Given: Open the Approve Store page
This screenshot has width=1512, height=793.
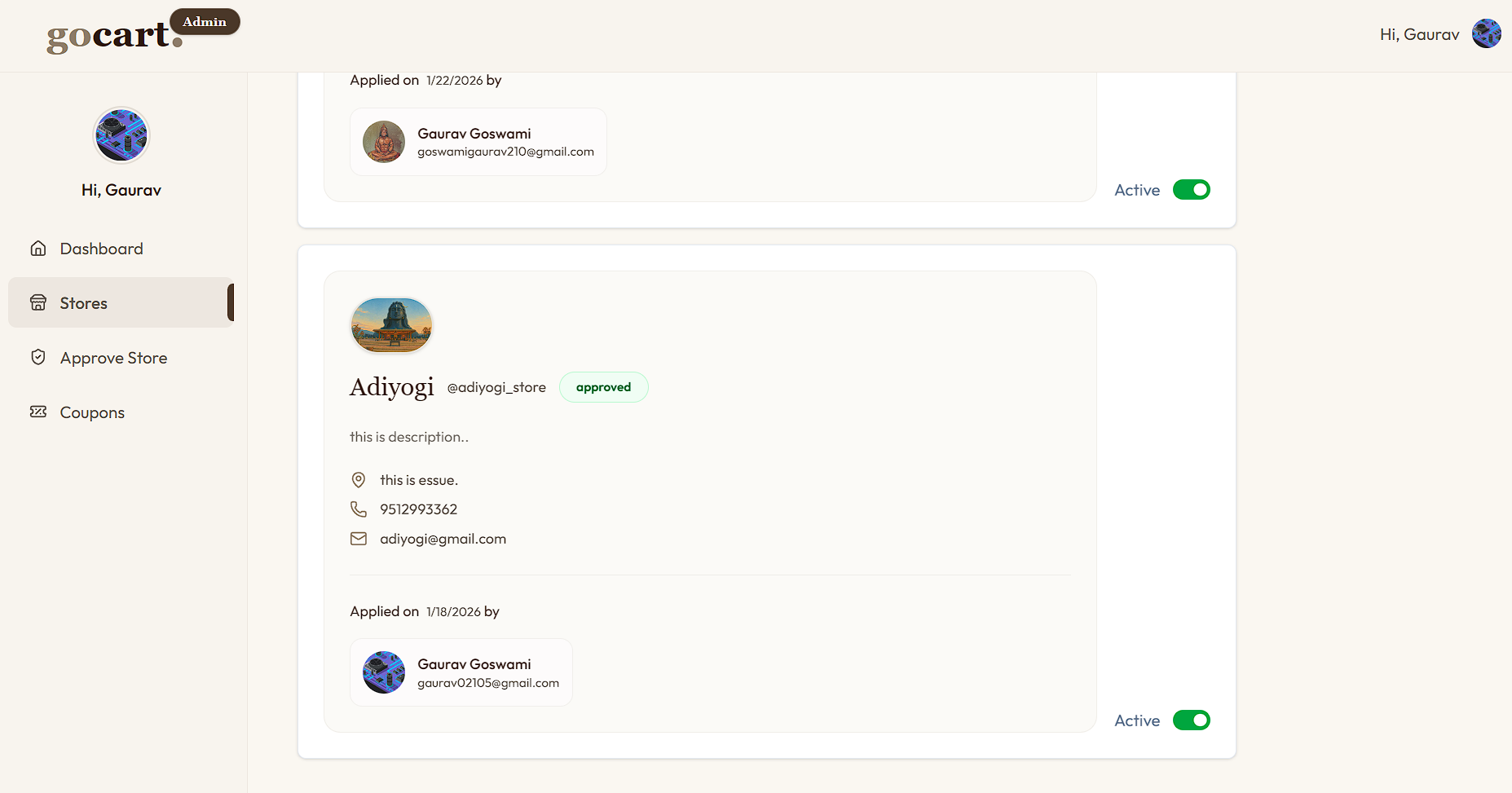Looking at the screenshot, I should coord(121,358).
